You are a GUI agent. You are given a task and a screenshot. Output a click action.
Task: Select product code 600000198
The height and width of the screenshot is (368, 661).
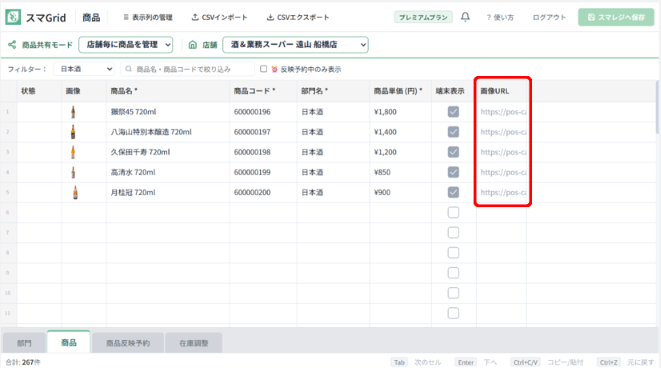pyautogui.click(x=263, y=152)
